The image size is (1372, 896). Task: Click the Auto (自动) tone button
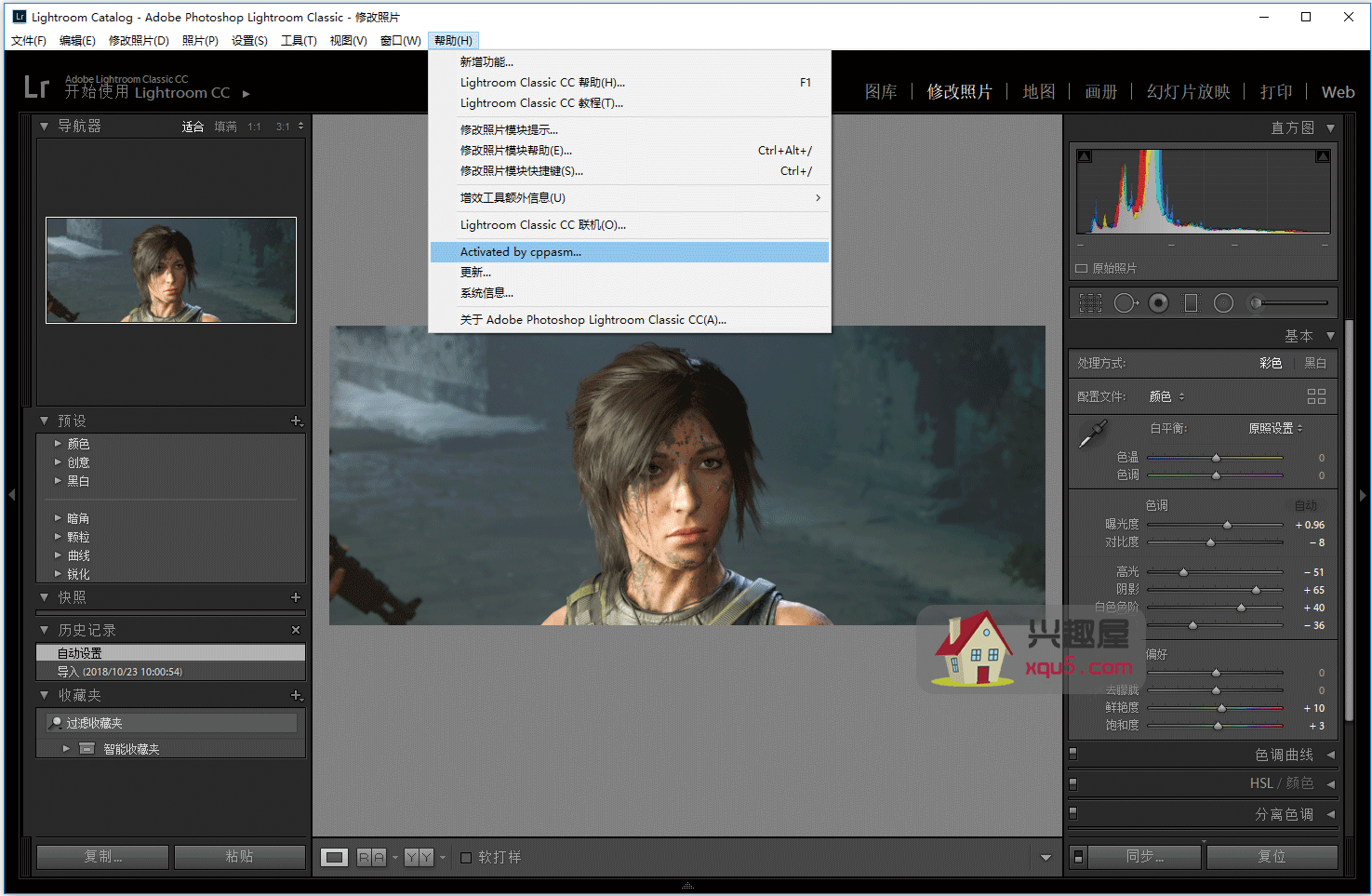[x=1306, y=505]
